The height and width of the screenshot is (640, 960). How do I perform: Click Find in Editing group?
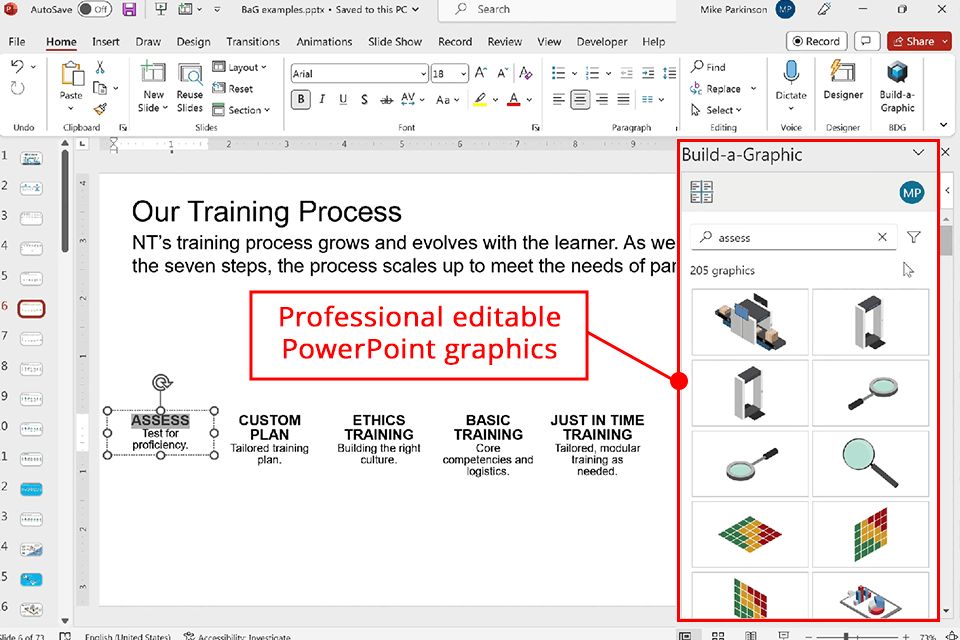tap(708, 67)
